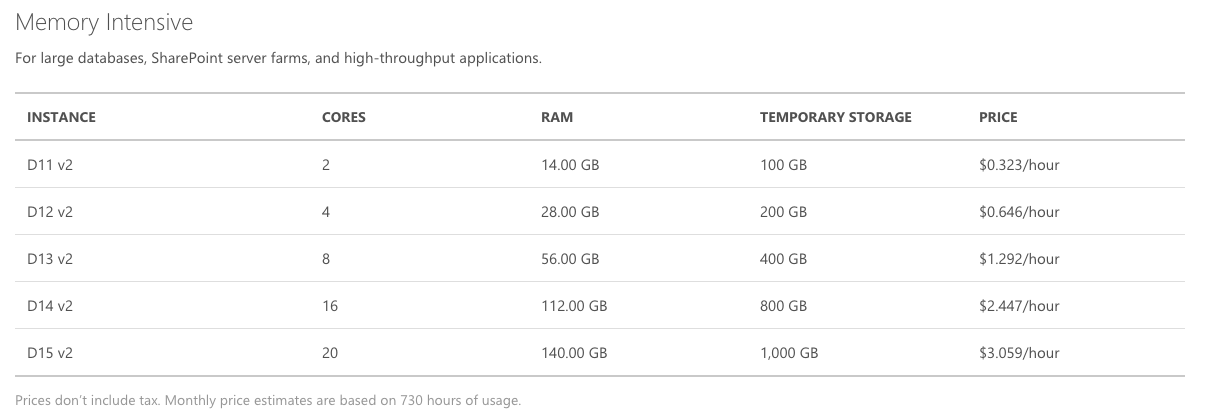Click the INSTANCE column header
Image resolution: width=1209 pixels, height=418 pixels.
pyautogui.click(x=61, y=117)
